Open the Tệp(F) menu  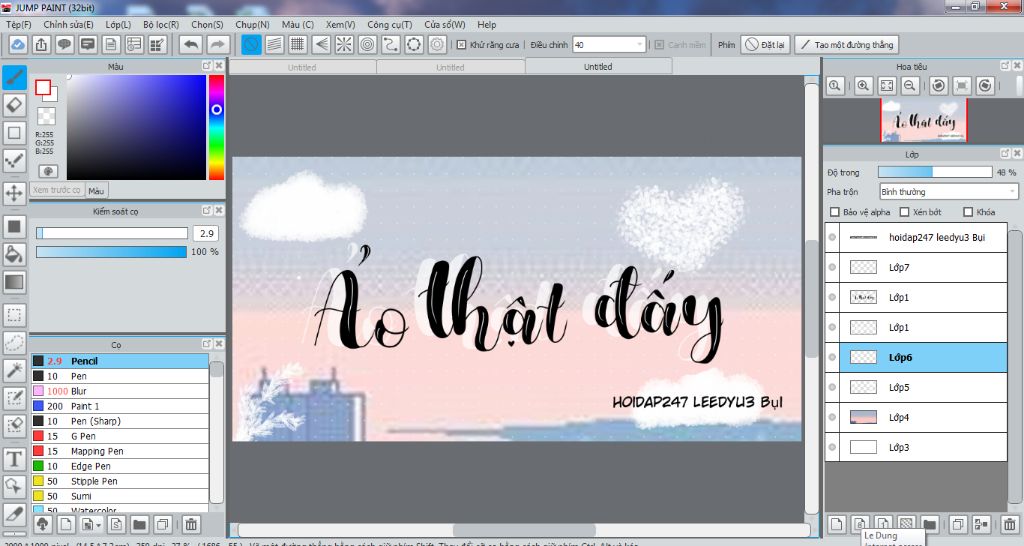point(19,25)
